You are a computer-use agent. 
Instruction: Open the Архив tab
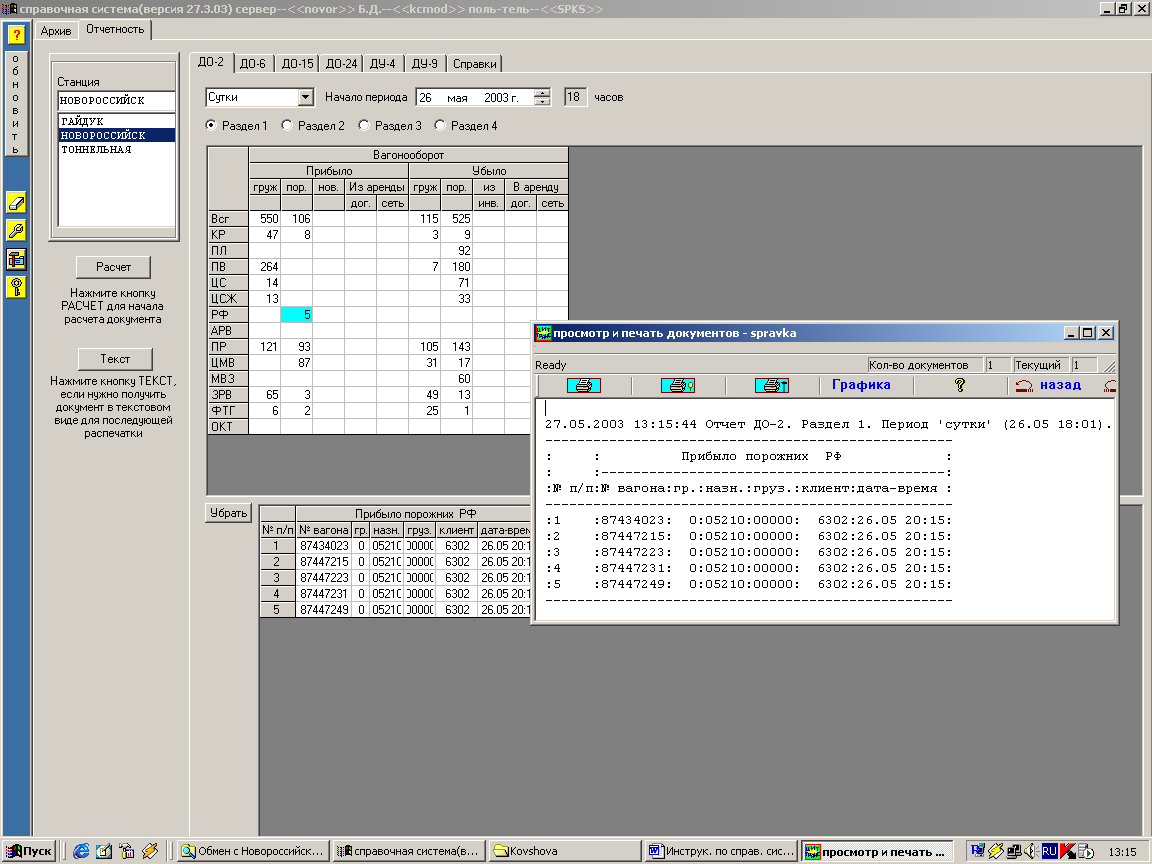tap(56, 31)
